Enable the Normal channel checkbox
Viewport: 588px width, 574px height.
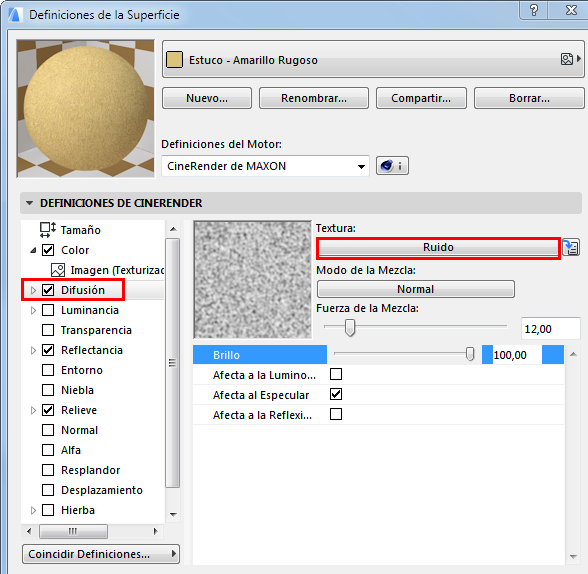point(48,430)
